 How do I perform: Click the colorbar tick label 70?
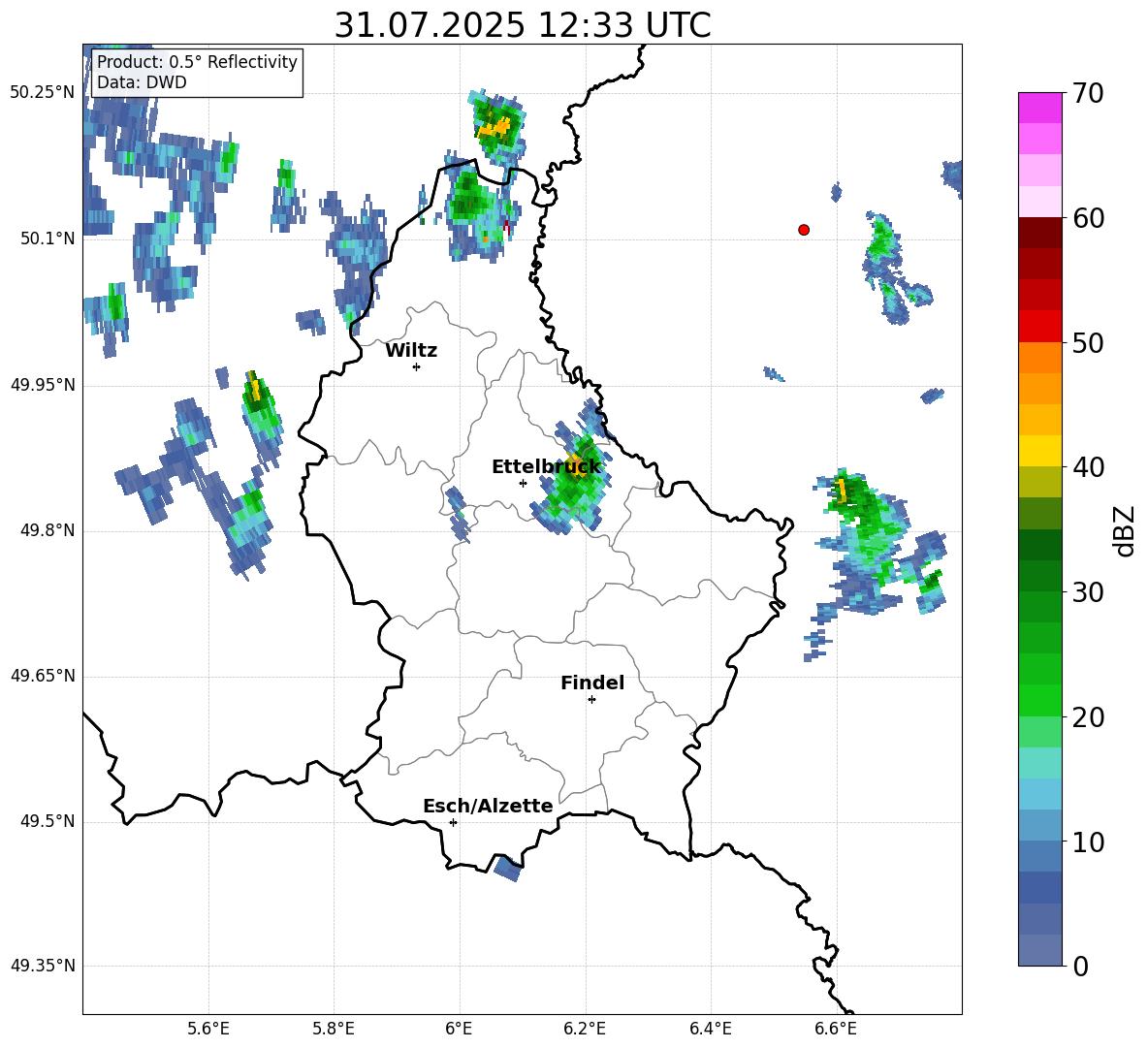pyautogui.click(x=1087, y=93)
